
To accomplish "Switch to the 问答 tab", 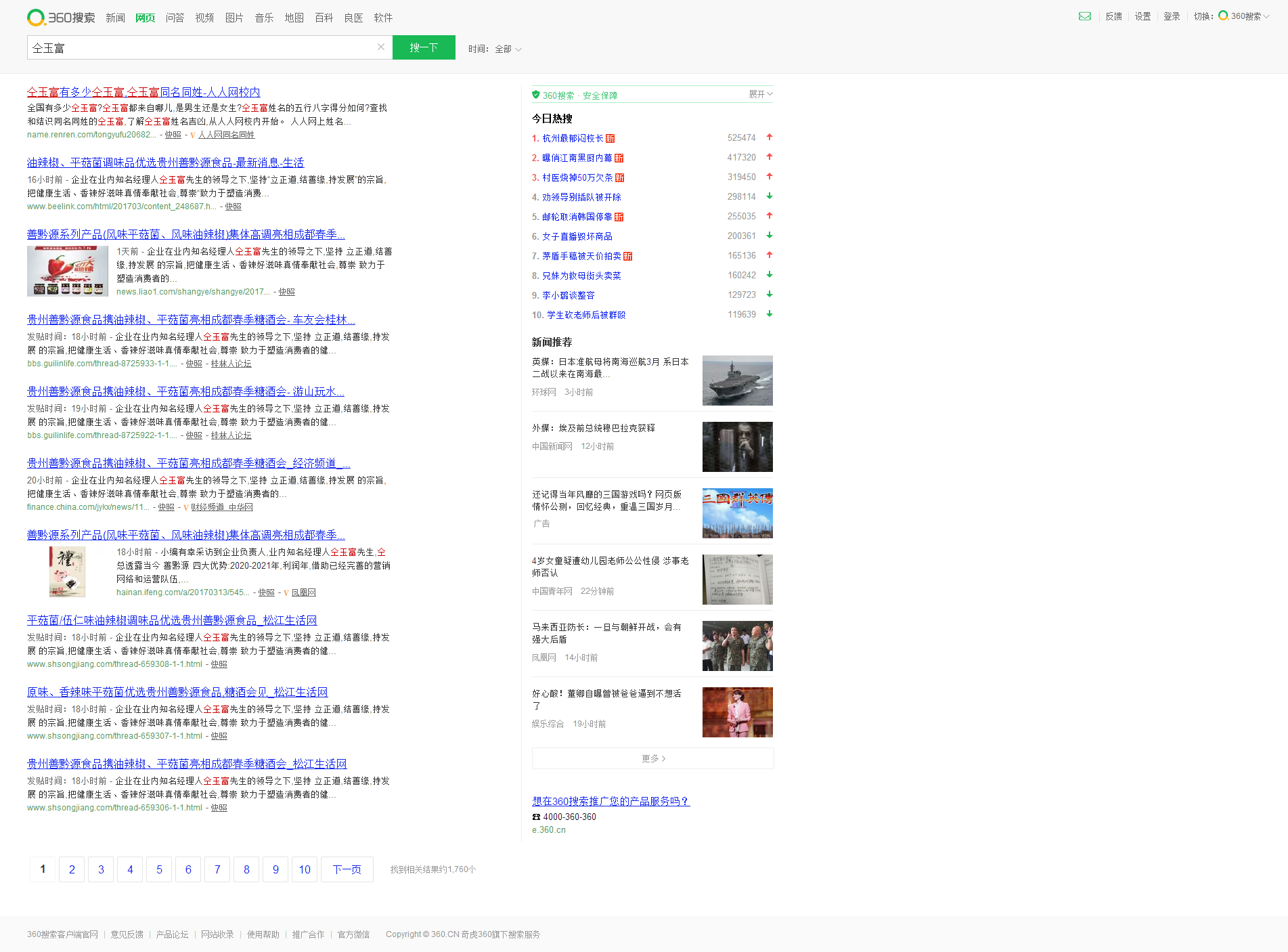I will pyautogui.click(x=175, y=18).
